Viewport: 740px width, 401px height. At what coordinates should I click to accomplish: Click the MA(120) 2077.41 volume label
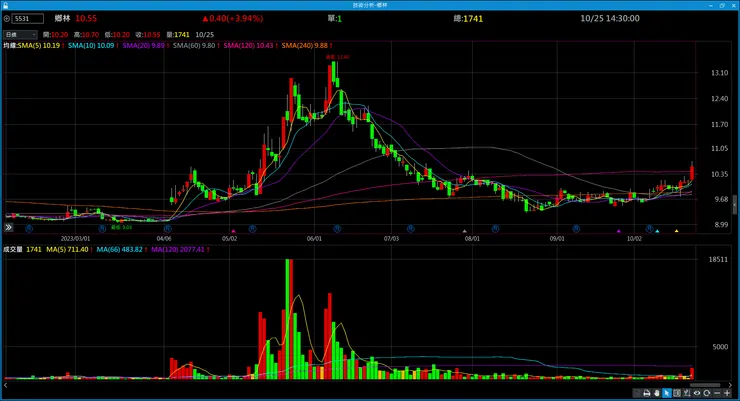coord(178,249)
